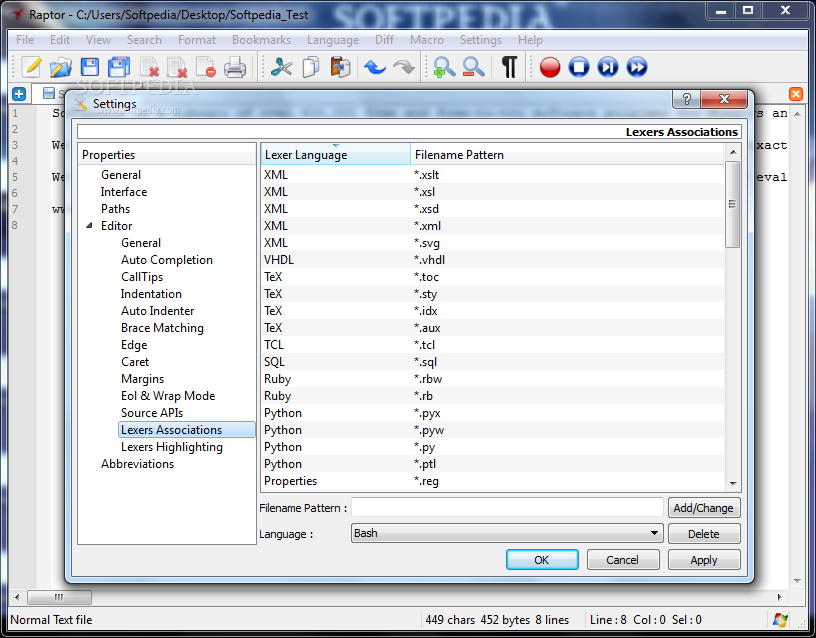Click the OK button
The width and height of the screenshot is (816, 638).
[542, 559]
